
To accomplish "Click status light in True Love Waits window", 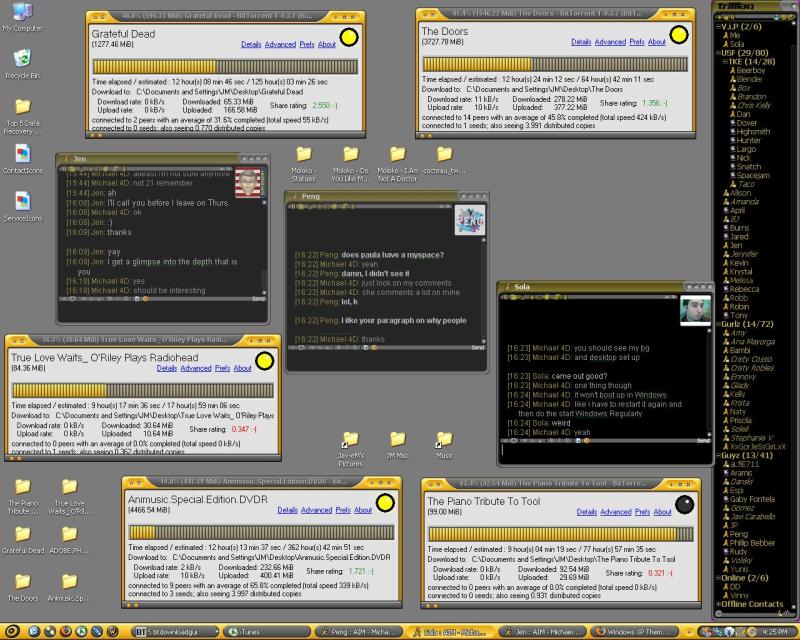I will [x=264, y=361].
